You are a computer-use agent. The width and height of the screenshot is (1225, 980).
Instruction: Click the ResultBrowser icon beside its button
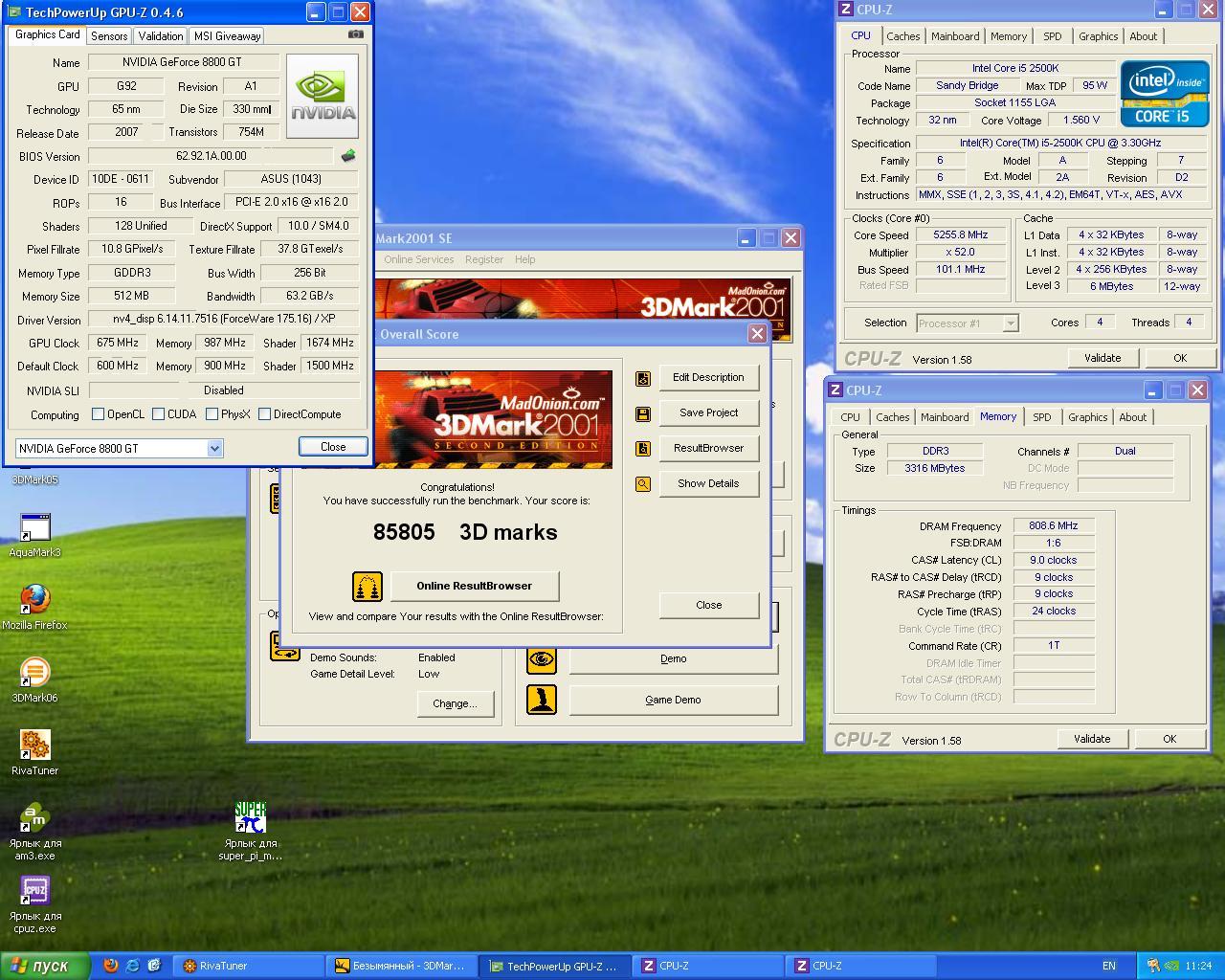[643, 449]
